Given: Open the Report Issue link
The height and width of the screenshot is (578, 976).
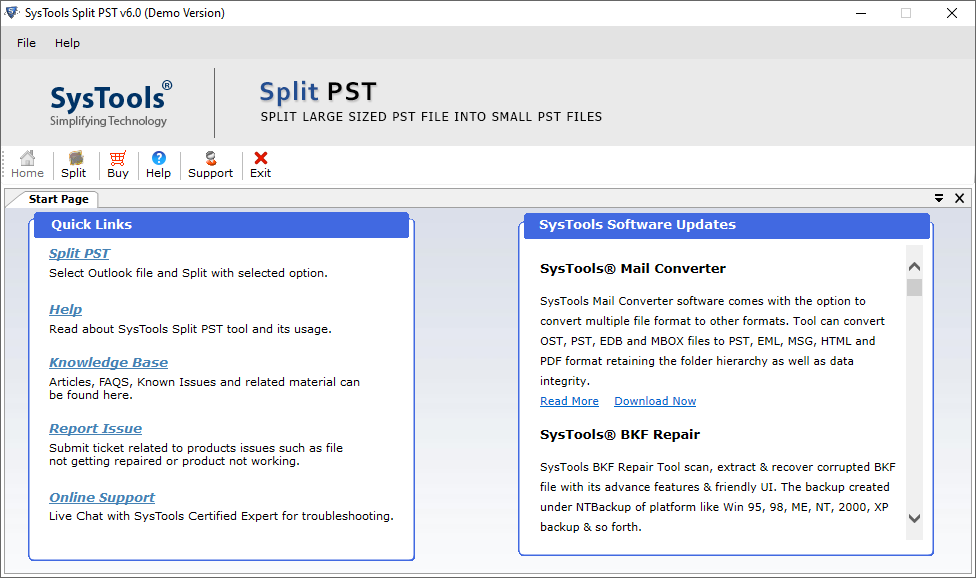Looking at the screenshot, I should (95, 428).
